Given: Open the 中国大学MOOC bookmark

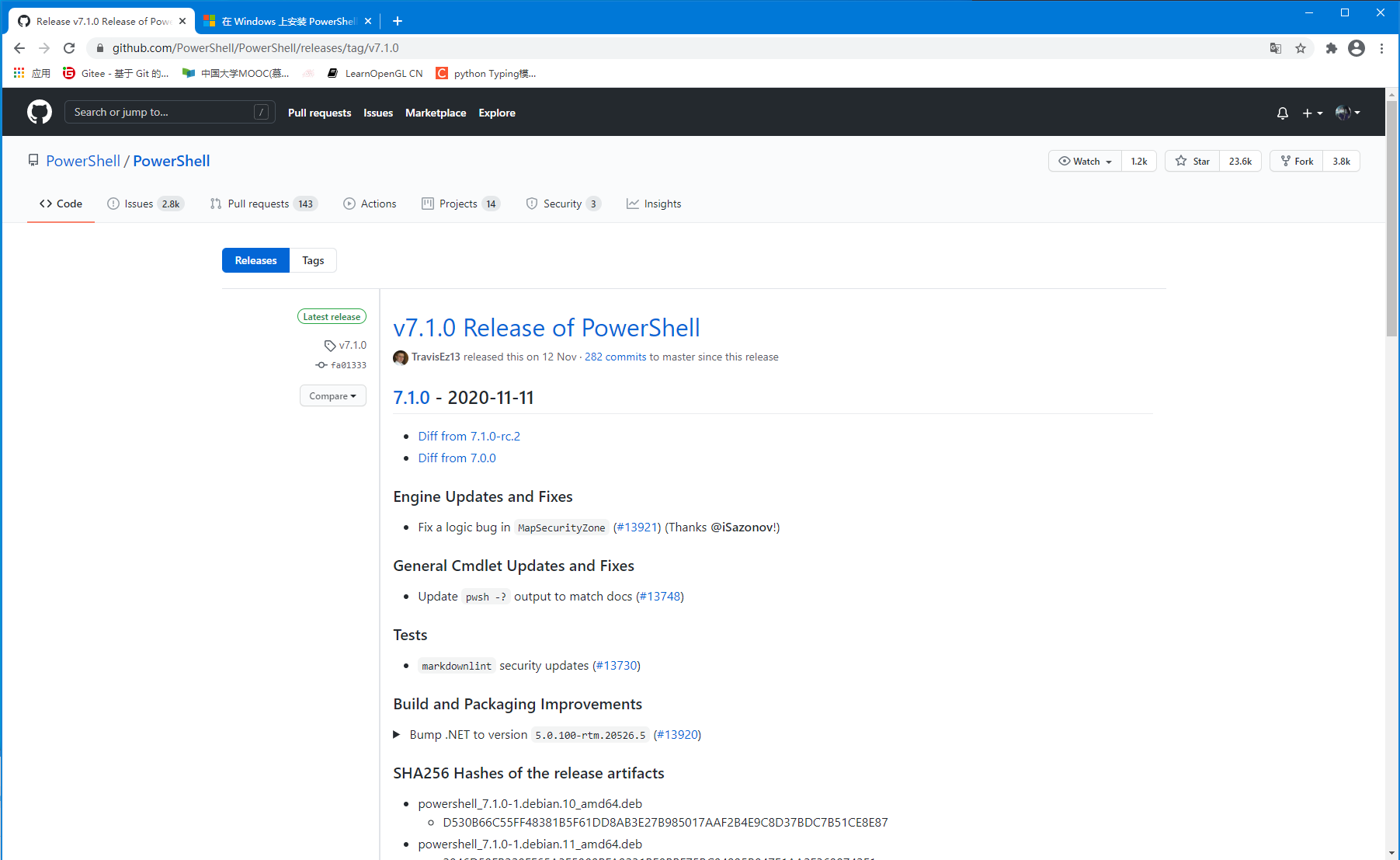Looking at the screenshot, I should [236, 73].
